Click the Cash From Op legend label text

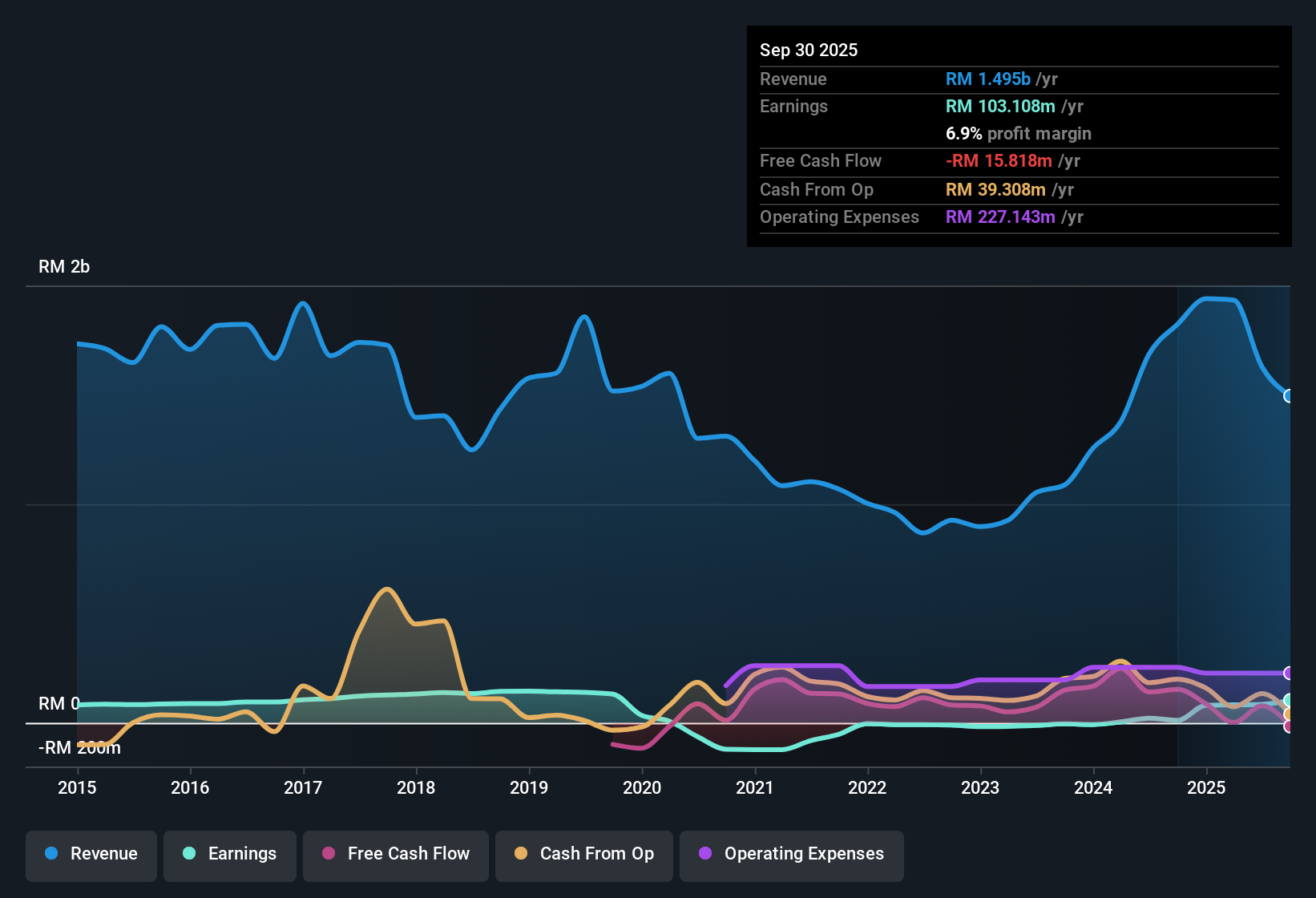596,854
